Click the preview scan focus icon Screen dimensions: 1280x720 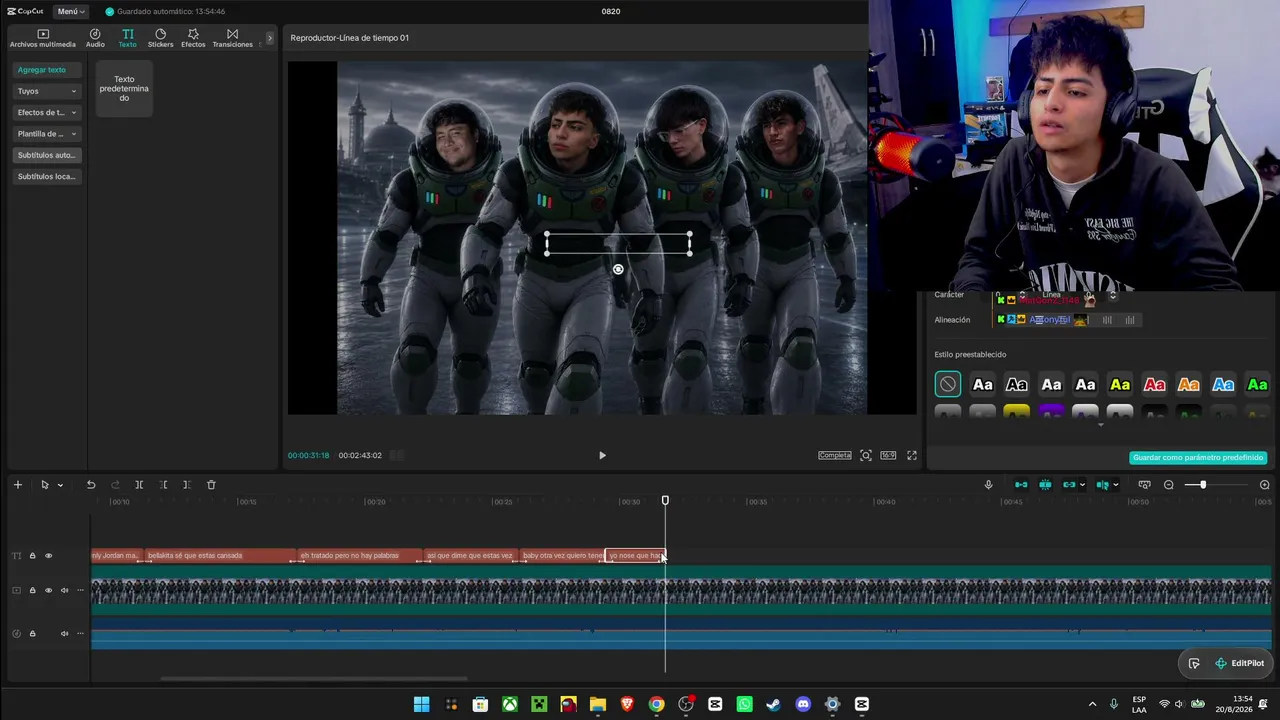click(x=866, y=455)
